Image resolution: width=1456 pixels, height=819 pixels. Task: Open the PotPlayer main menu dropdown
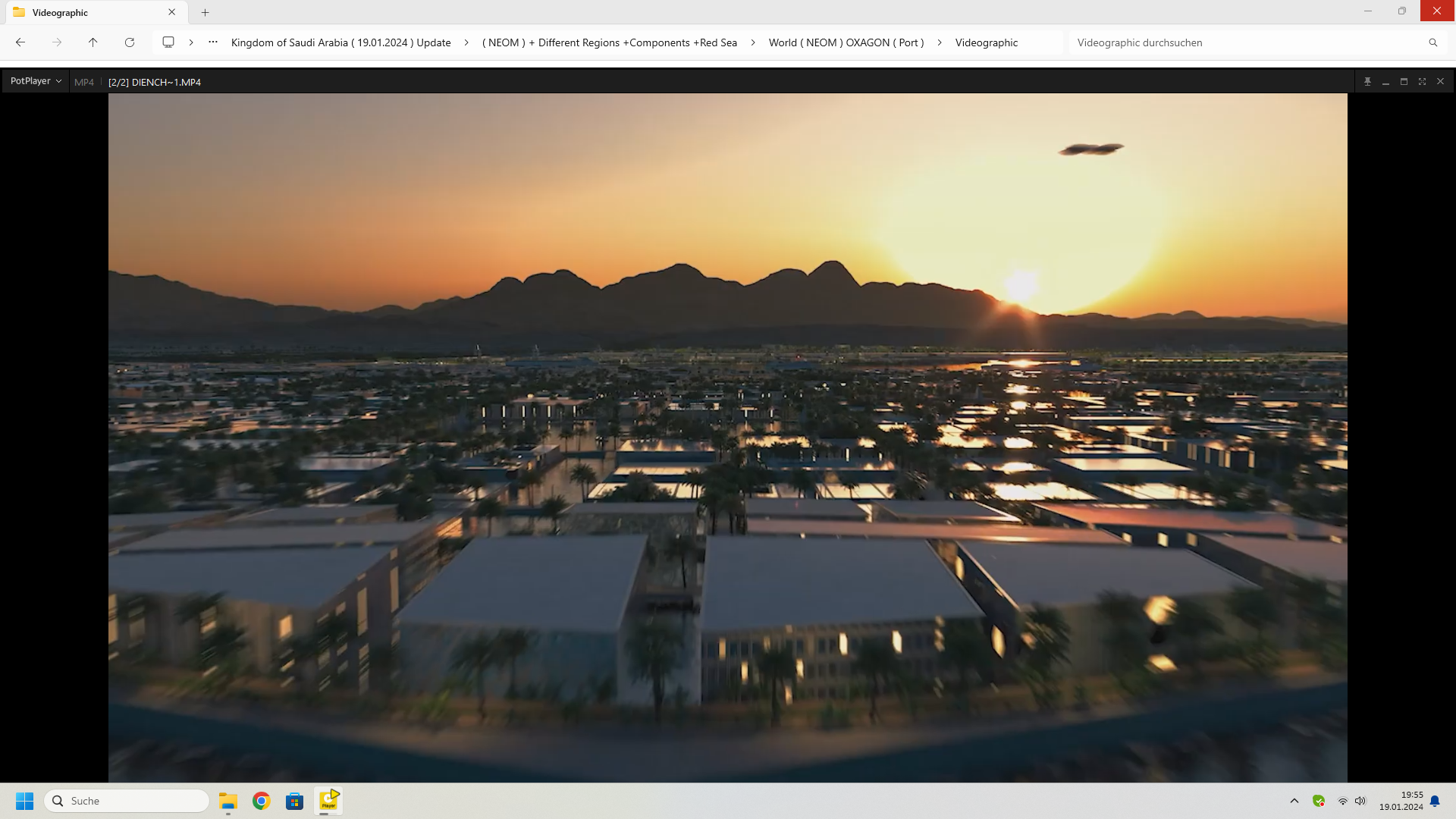(x=36, y=81)
